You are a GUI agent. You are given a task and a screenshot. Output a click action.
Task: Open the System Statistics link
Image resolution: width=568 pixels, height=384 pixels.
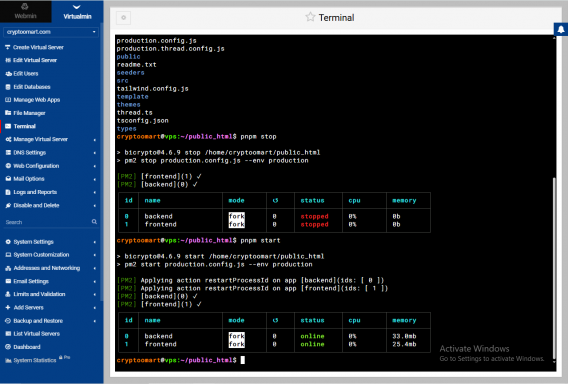[x=35, y=360]
